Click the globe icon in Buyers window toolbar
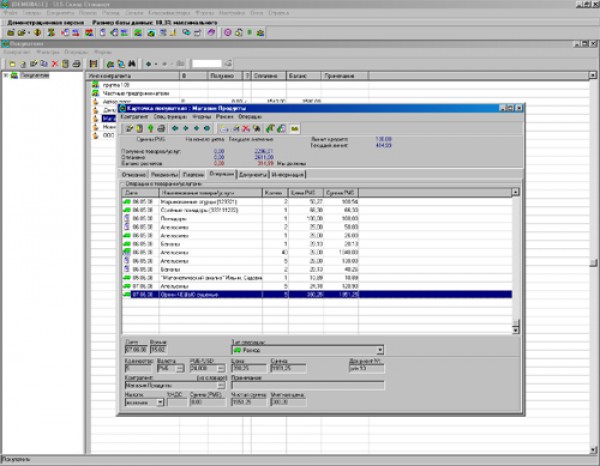Screen dimensions: 600x466 pyautogui.click(x=121, y=64)
